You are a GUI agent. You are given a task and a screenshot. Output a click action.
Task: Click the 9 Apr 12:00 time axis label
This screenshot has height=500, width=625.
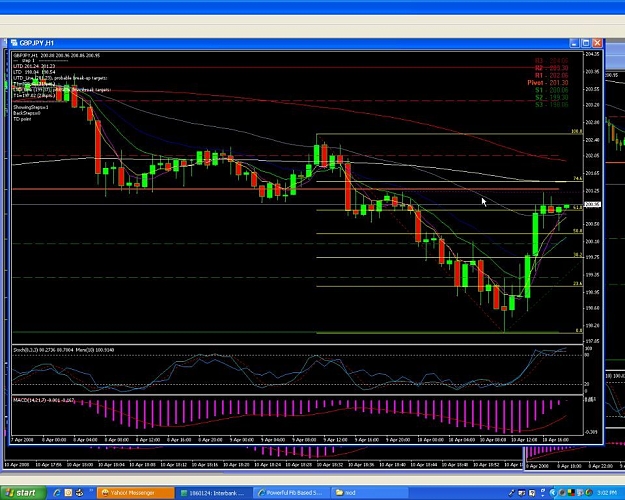pos(336,439)
